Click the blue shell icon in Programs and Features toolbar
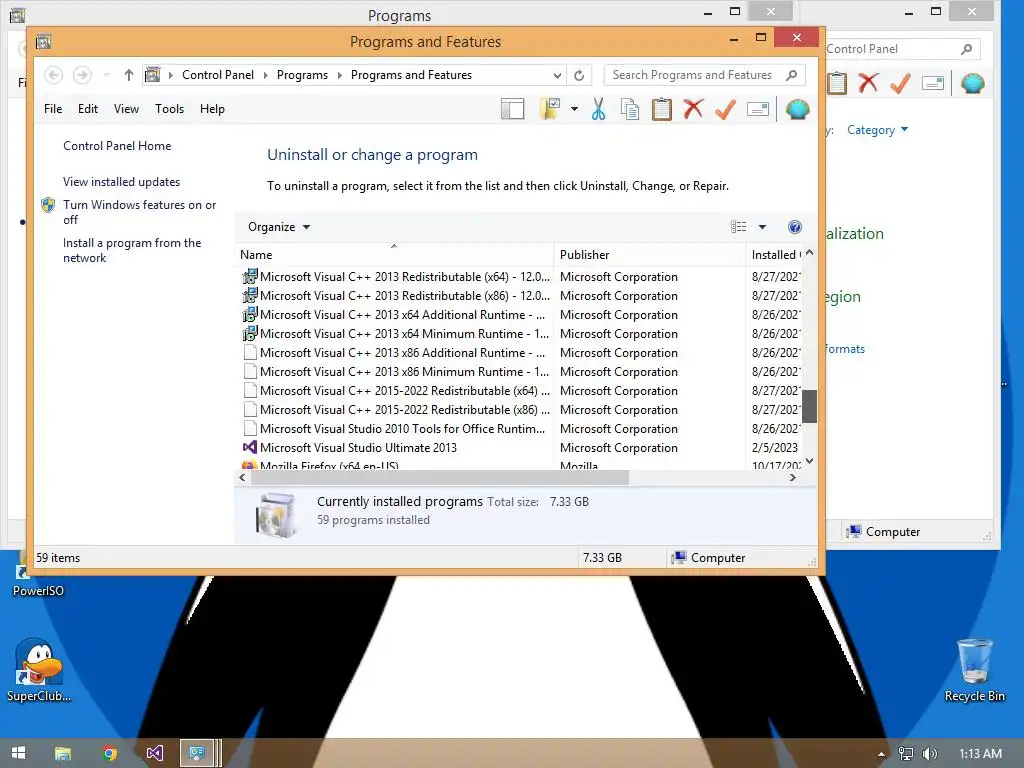Screen dimensions: 1024x768 click(x=797, y=109)
